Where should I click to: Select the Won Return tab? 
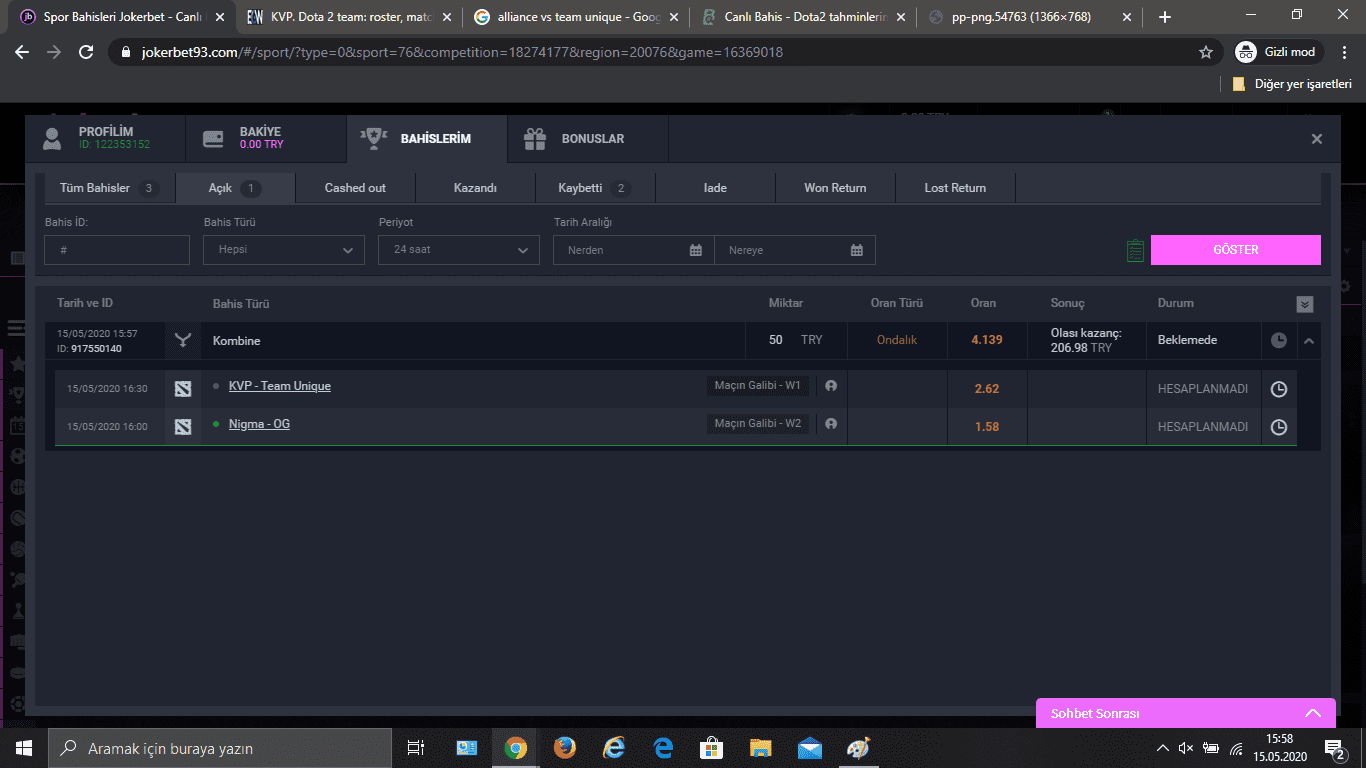835,188
